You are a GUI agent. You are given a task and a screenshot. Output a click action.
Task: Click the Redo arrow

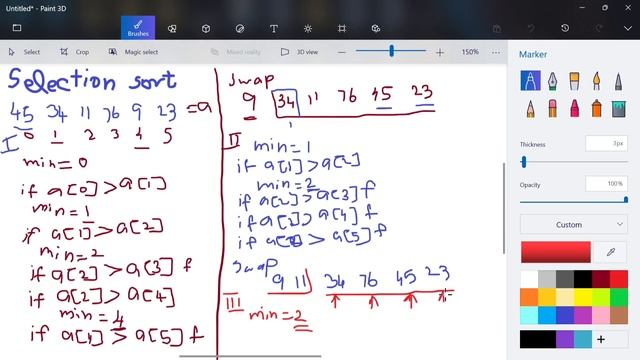[599, 28]
